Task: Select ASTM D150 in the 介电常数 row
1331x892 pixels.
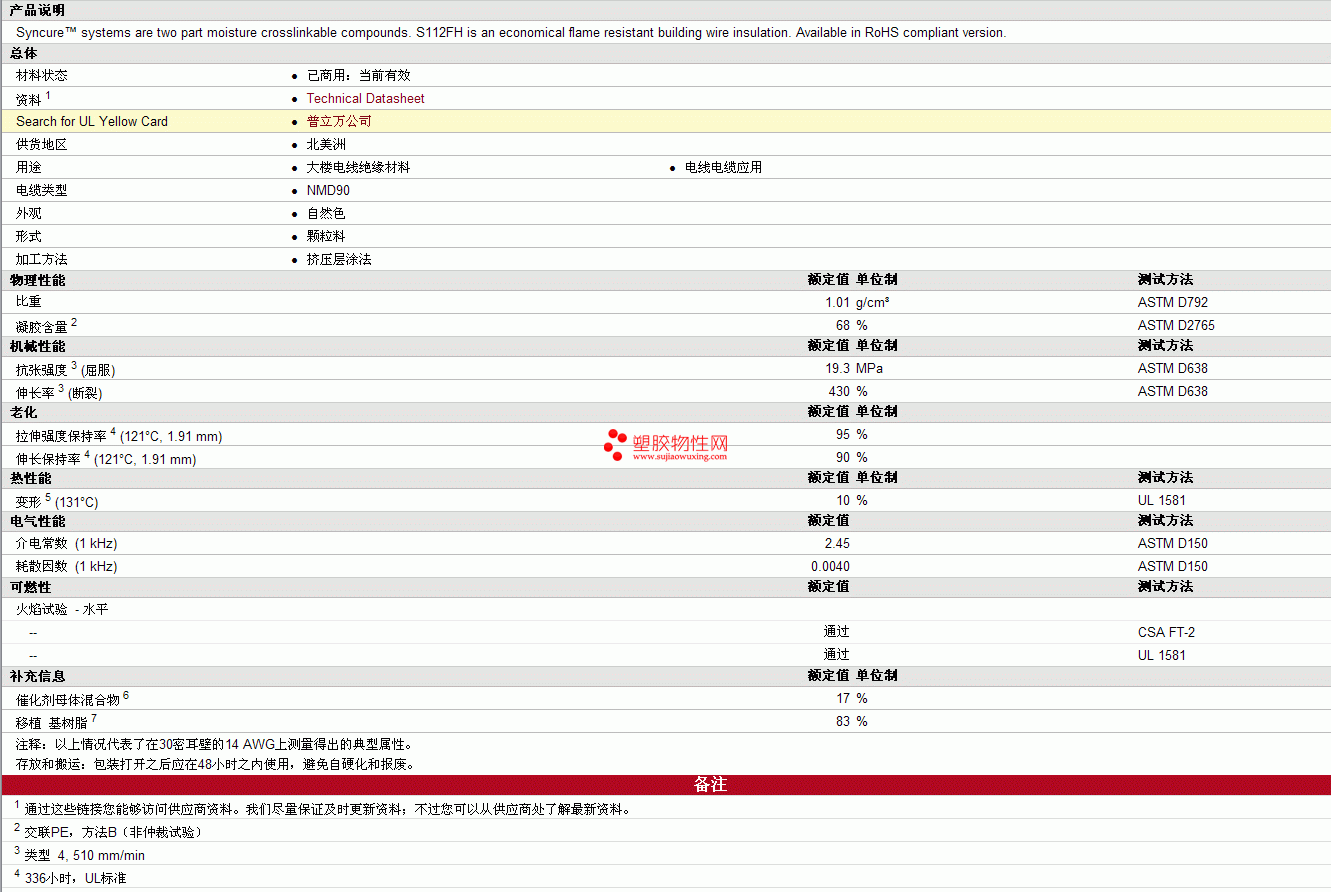Action: tap(1173, 543)
